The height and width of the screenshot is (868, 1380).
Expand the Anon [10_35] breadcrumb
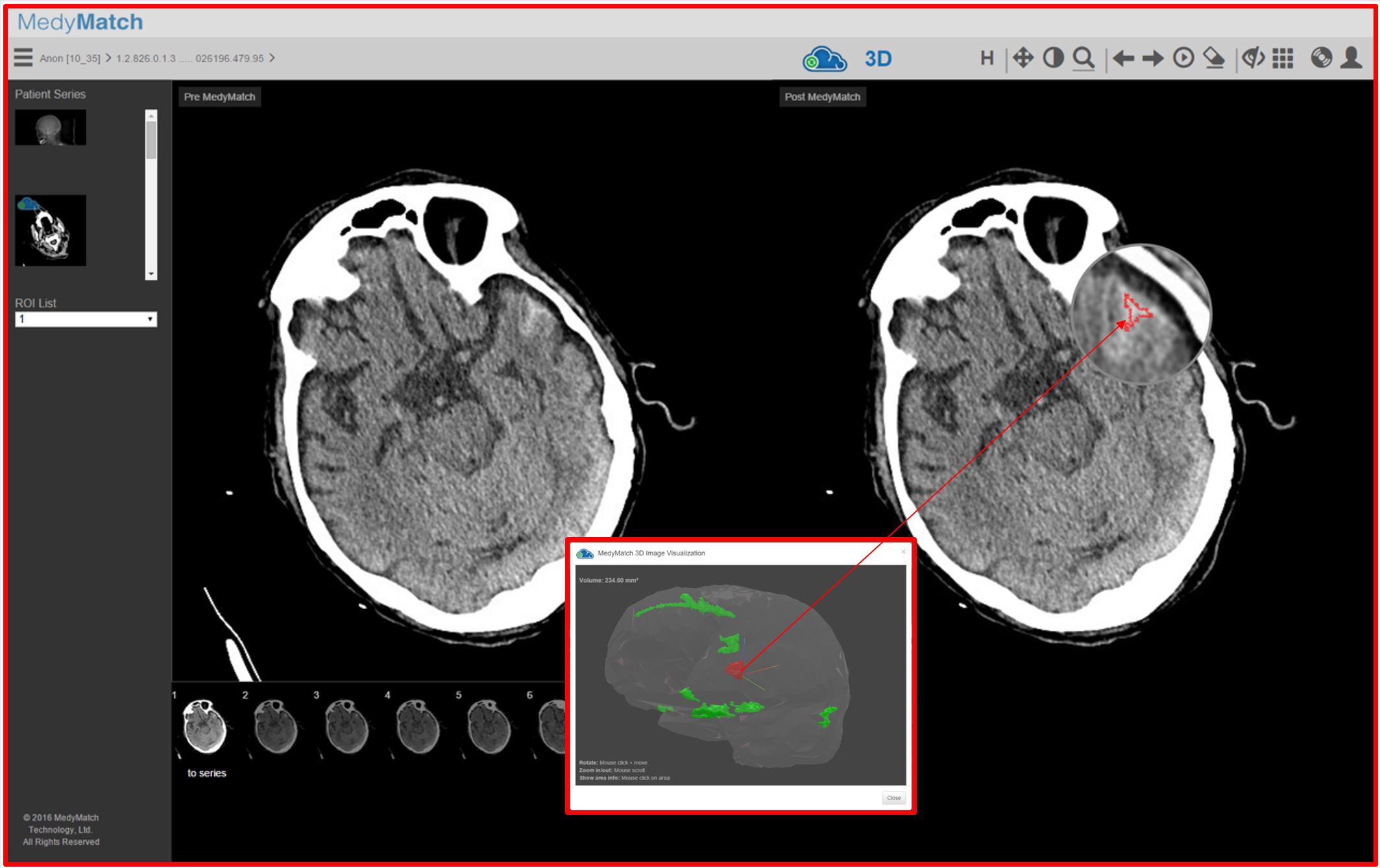pos(70,58)
